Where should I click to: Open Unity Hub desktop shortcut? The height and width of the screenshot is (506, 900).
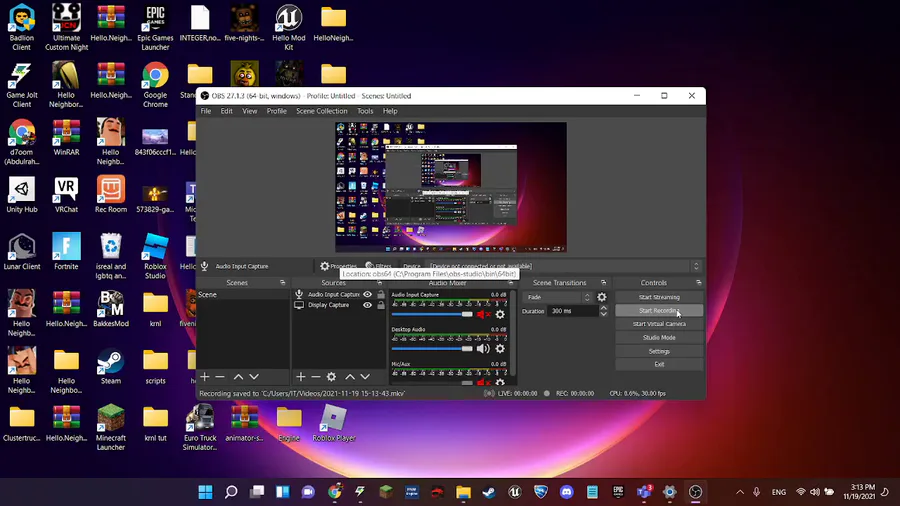[x=22, y=195]
